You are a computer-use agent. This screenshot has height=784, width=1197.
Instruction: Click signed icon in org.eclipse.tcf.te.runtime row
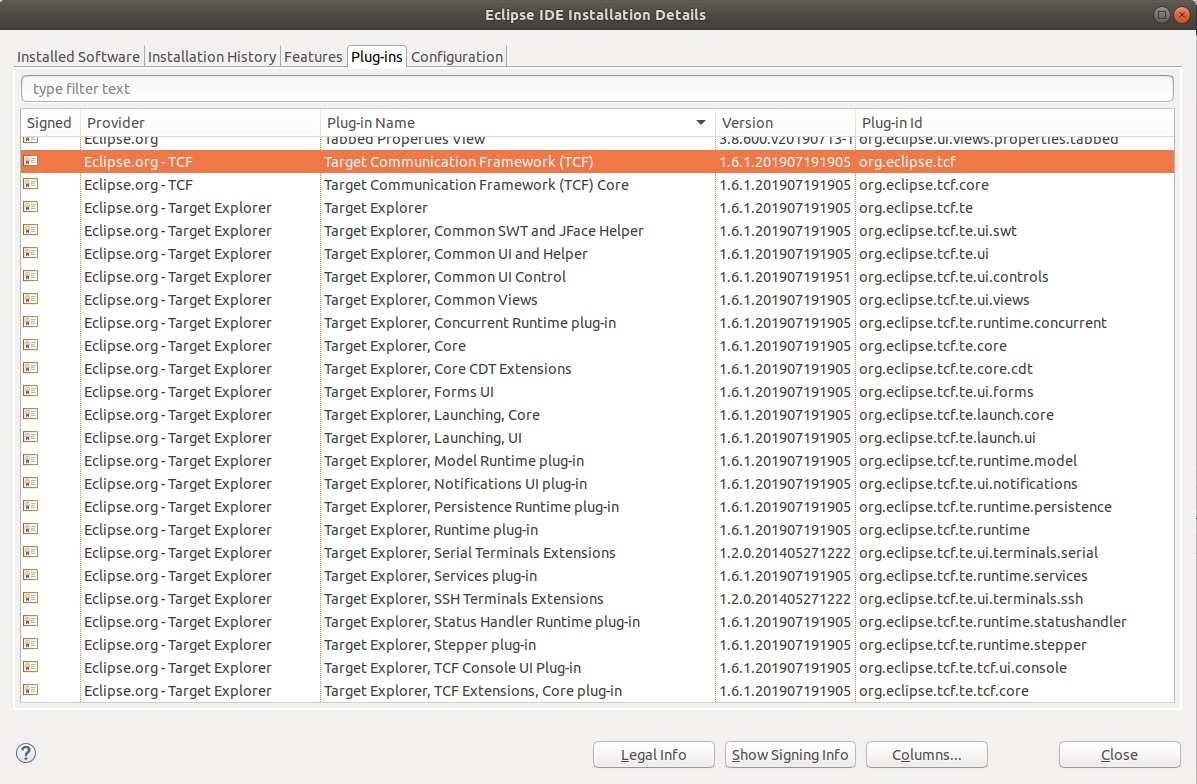[31, 529]
